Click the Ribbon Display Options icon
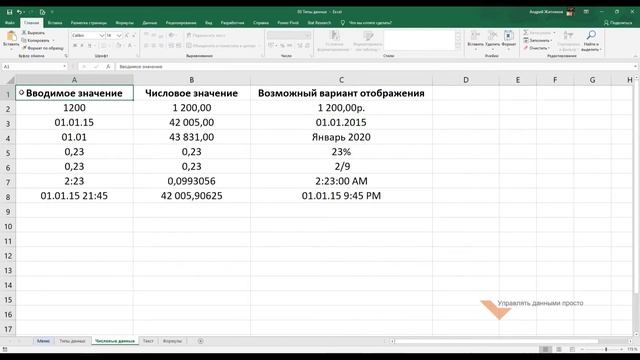 pyautogui.click(x=586, y=12)
